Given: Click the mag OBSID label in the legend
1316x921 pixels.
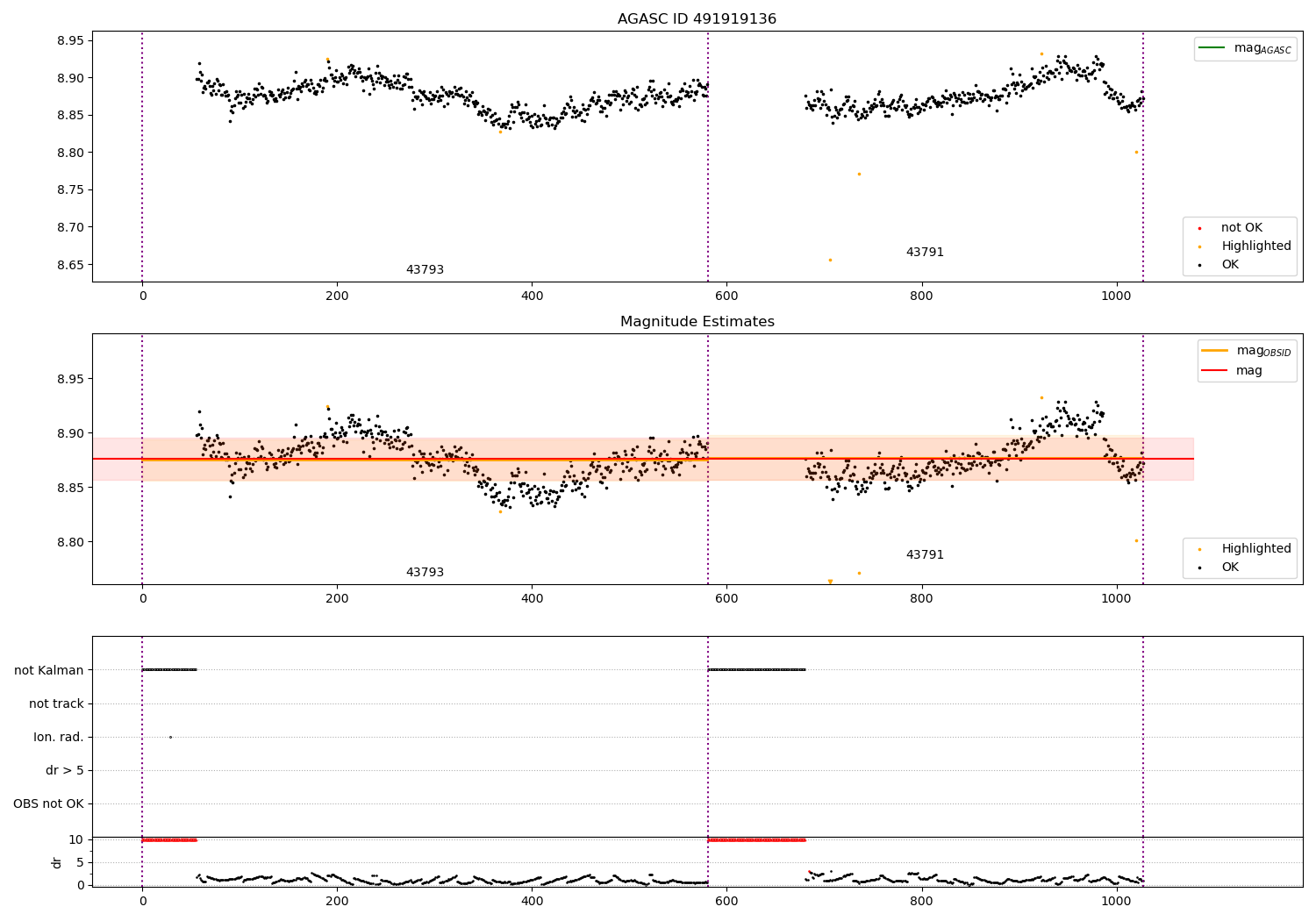Looking at the screenshot, I should (1263, 351).
